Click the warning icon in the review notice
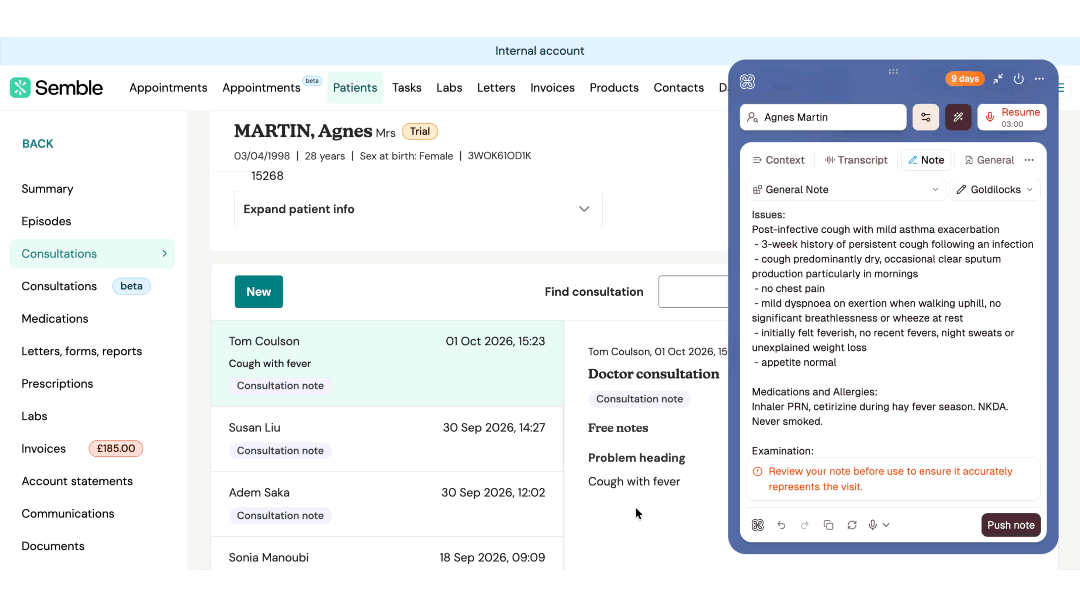The height and width of the screenshot is (608, 1080). pos(758,472)
